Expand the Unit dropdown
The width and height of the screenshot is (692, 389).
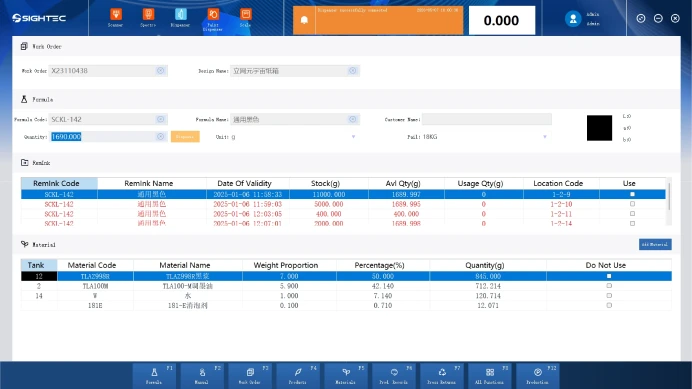tap(354, 137)
